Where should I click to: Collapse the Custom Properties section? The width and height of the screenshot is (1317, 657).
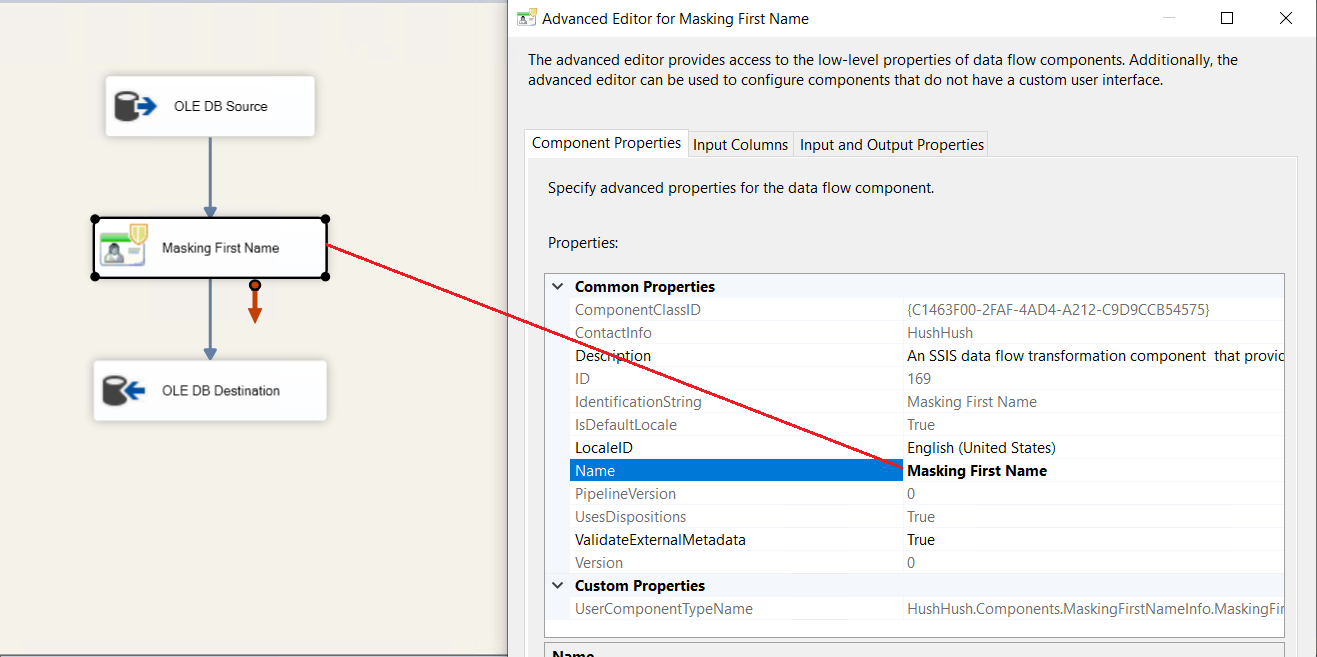(x=557, y=586)
